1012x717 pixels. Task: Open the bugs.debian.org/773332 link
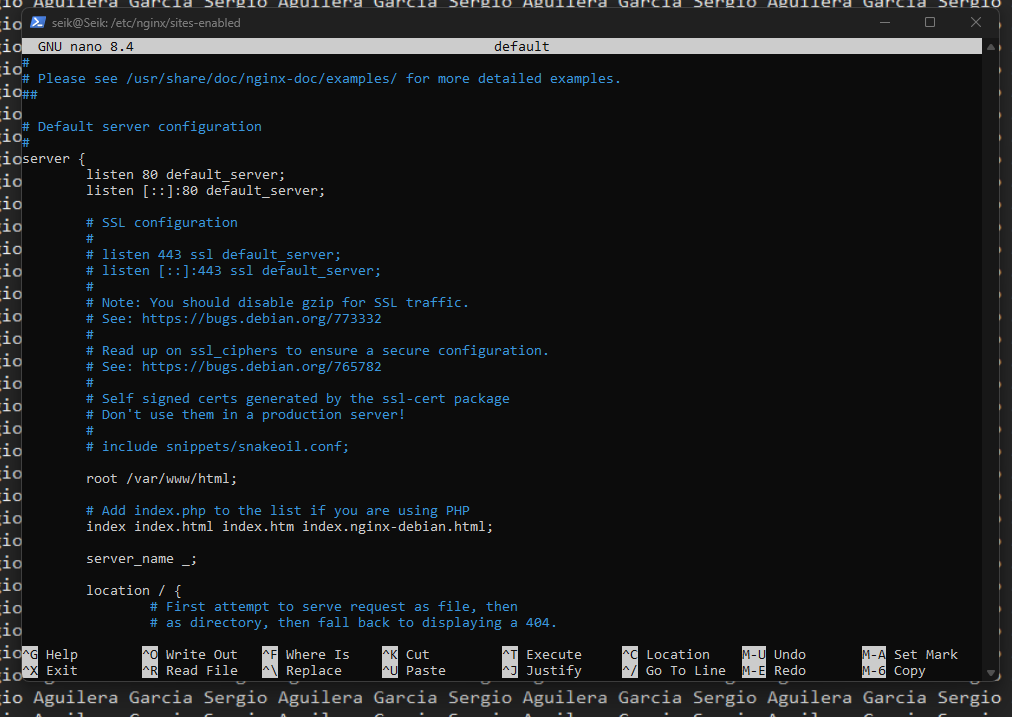(x=261, y=319)
